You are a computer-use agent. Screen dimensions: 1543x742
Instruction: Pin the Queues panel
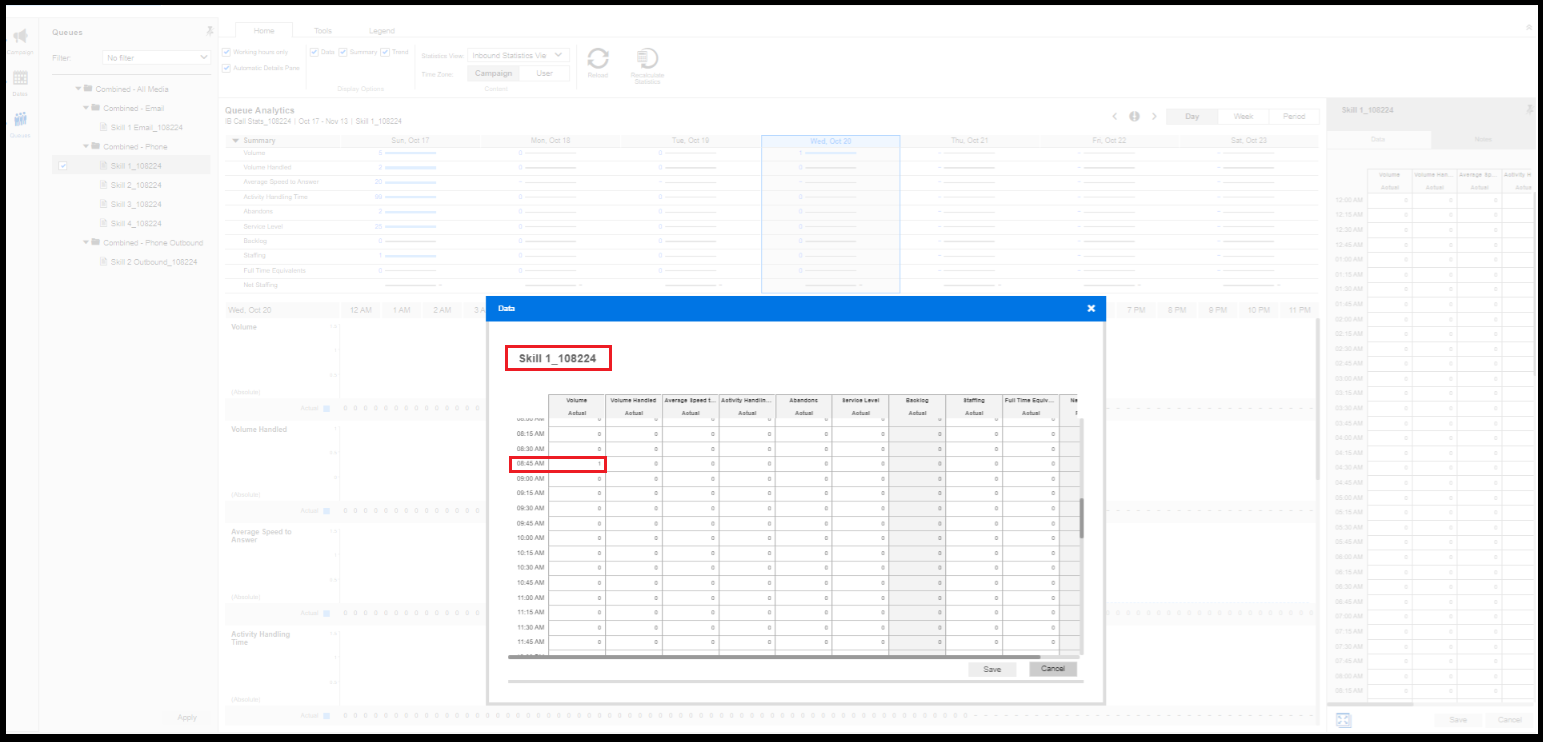pyautogui.click(x=209, y=31)
